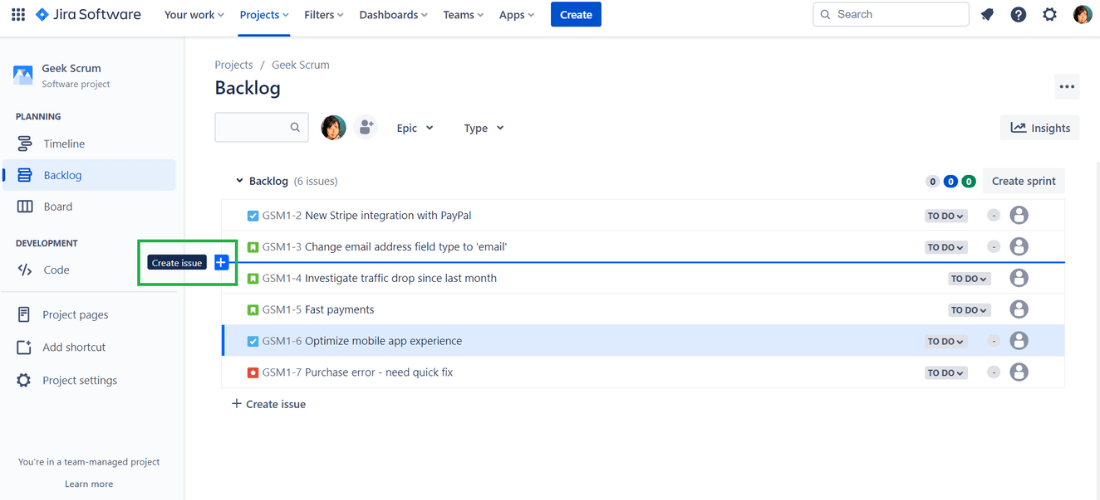Open the help question mark icon
This screenshot has width=1100, height=500.
[1019, 14]
